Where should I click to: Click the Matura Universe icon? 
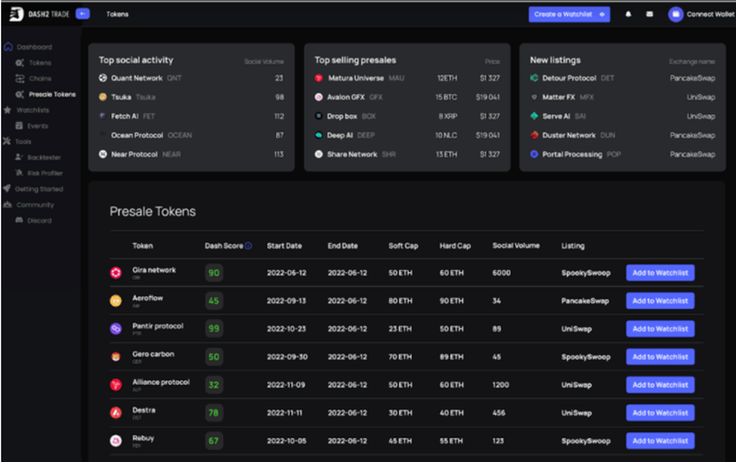319,78
